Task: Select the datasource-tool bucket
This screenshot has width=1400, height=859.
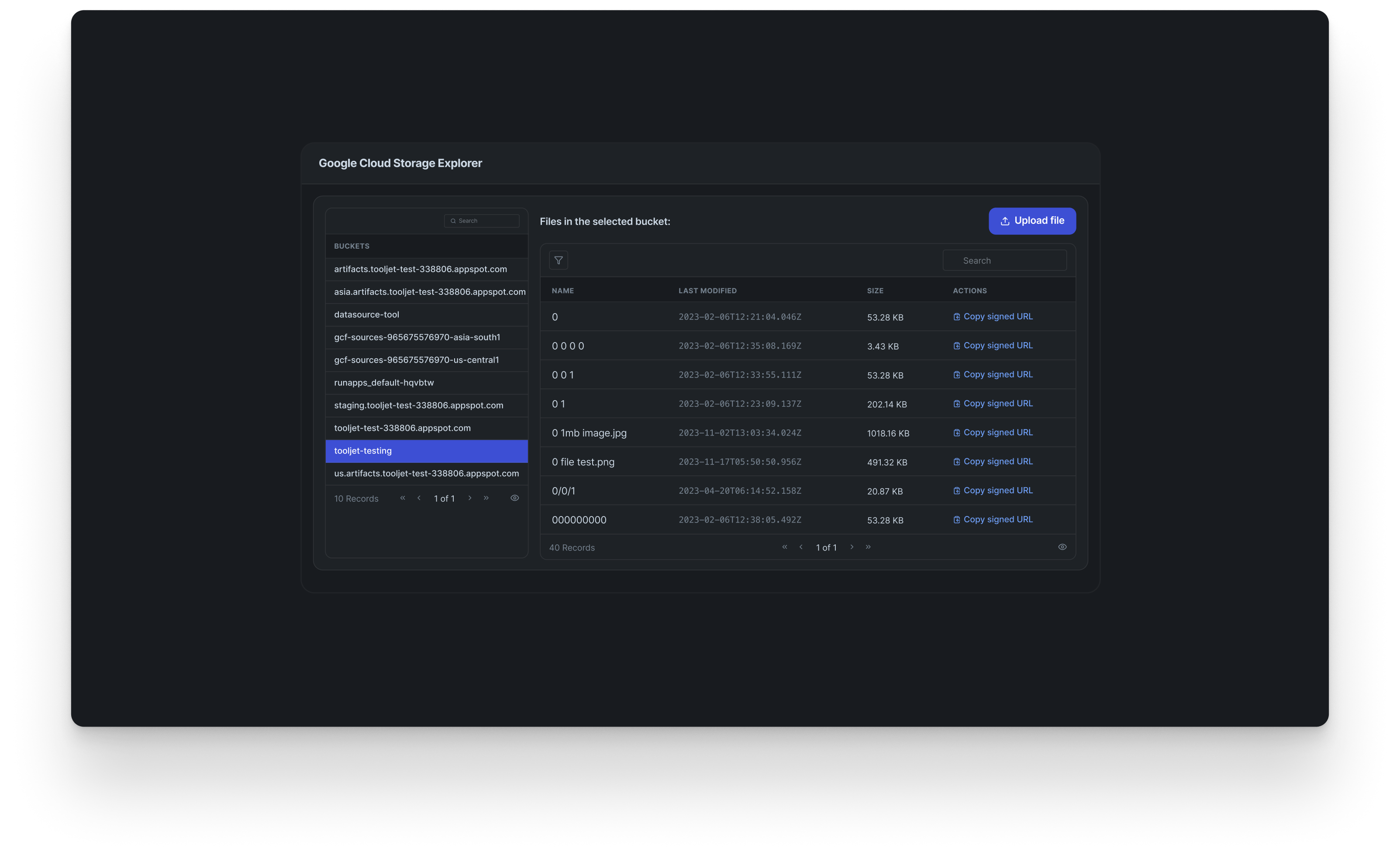Action: pyautogui.click(x=427, y=315)
